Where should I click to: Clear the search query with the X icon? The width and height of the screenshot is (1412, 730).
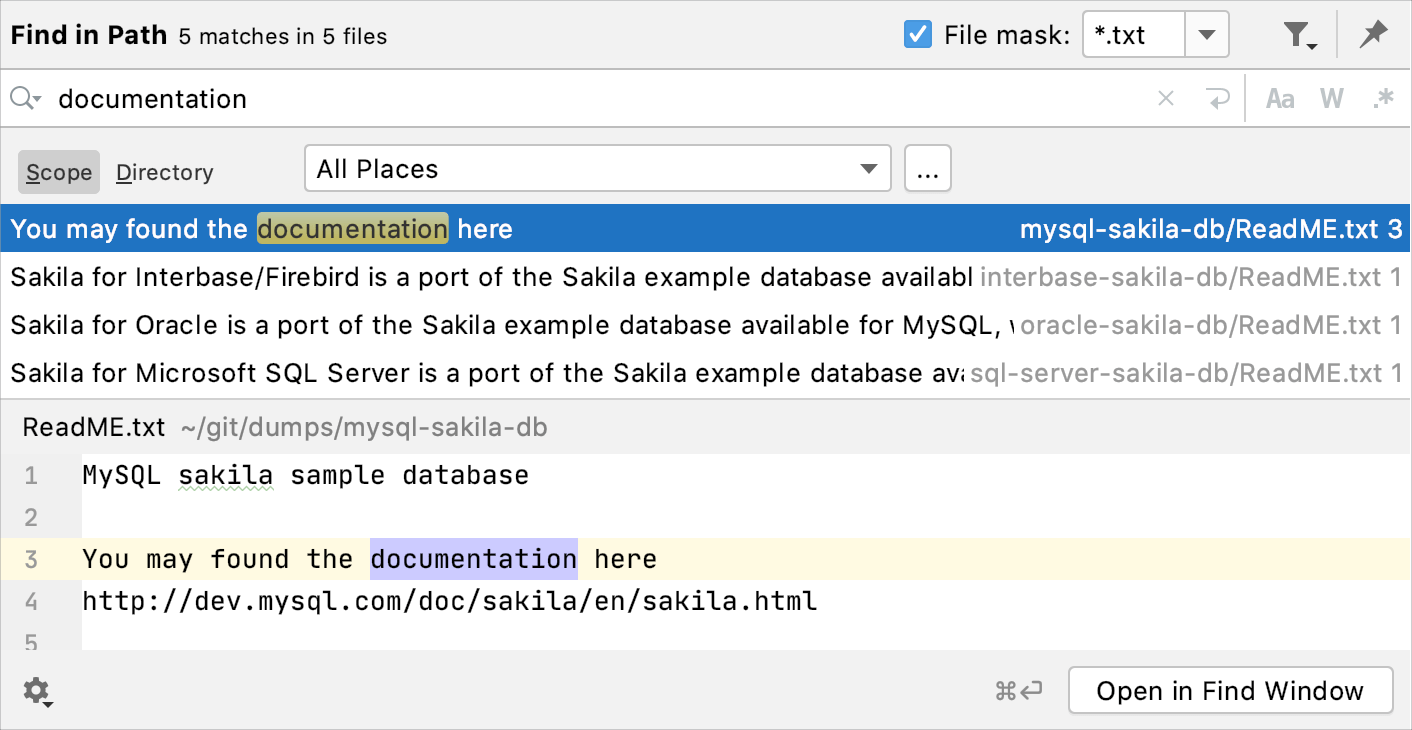[1166, 98]
